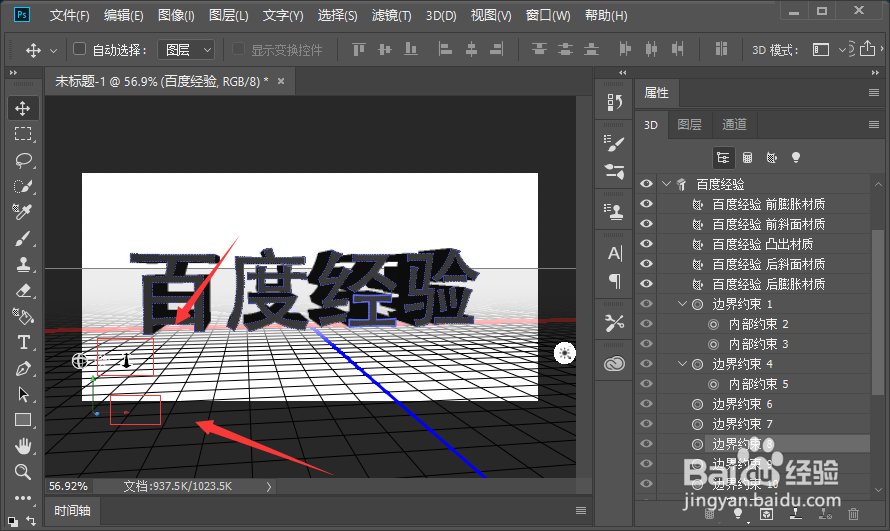Hide the 百度经验 后膨胀材质 material
Image resolution: width=890 pixels, height=531 pixels.
click(646, 284)
